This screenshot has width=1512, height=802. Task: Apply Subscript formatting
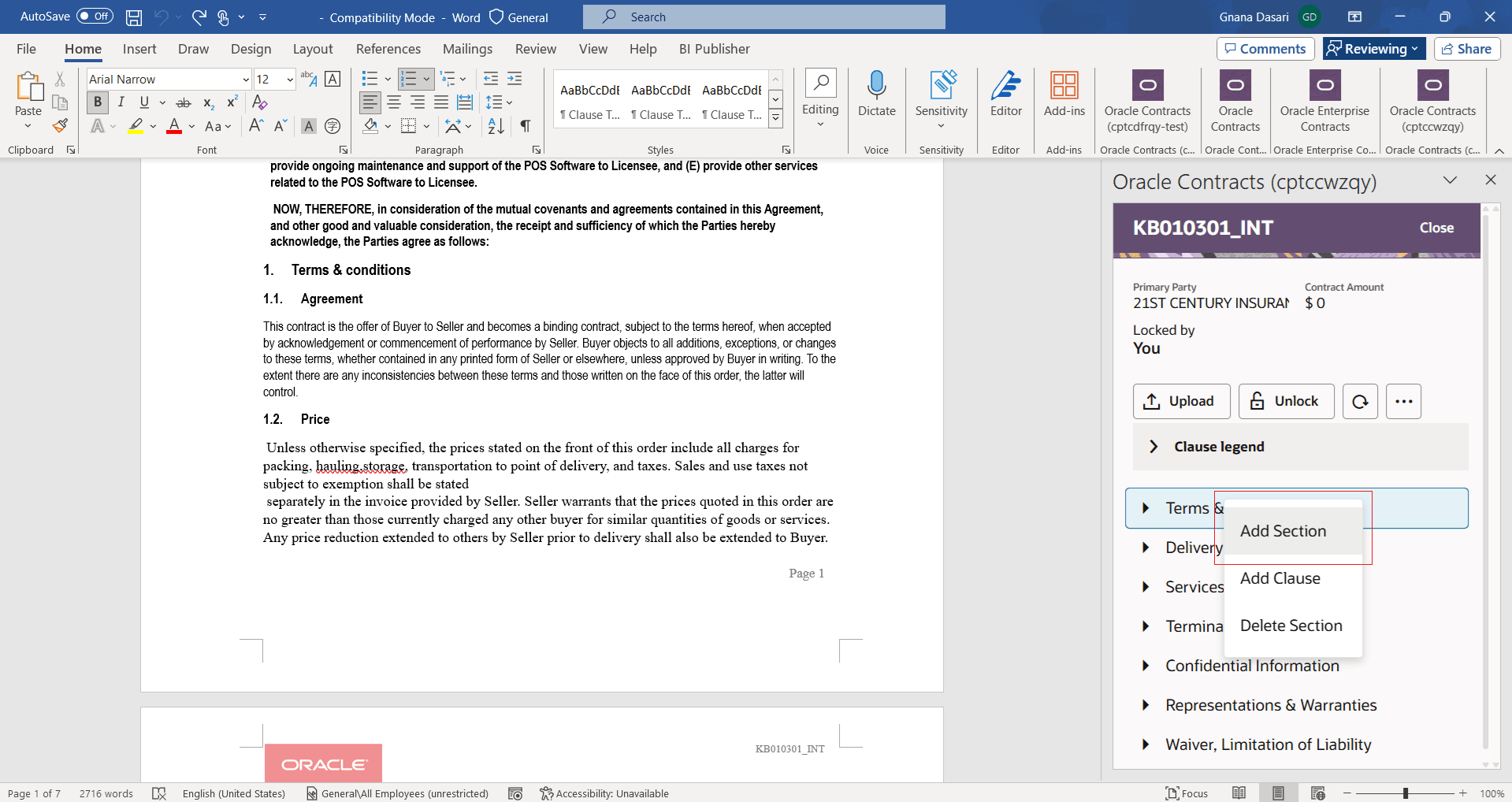click(209, 102)
